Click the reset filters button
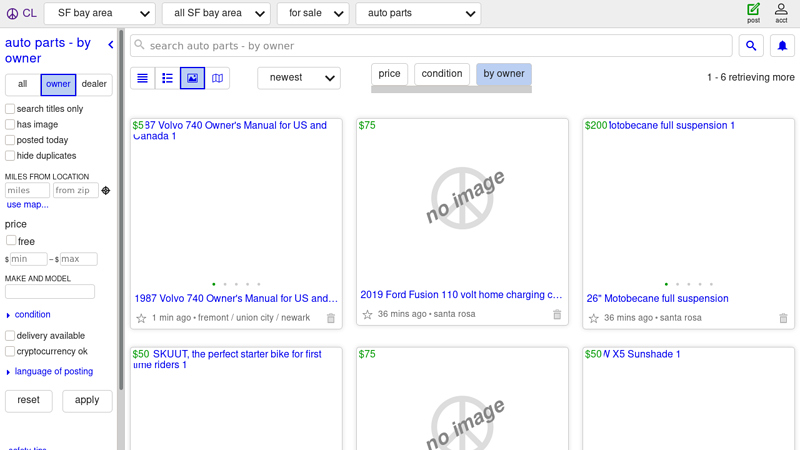This screenshot has width=800, height=450. (x=29, y=401)
